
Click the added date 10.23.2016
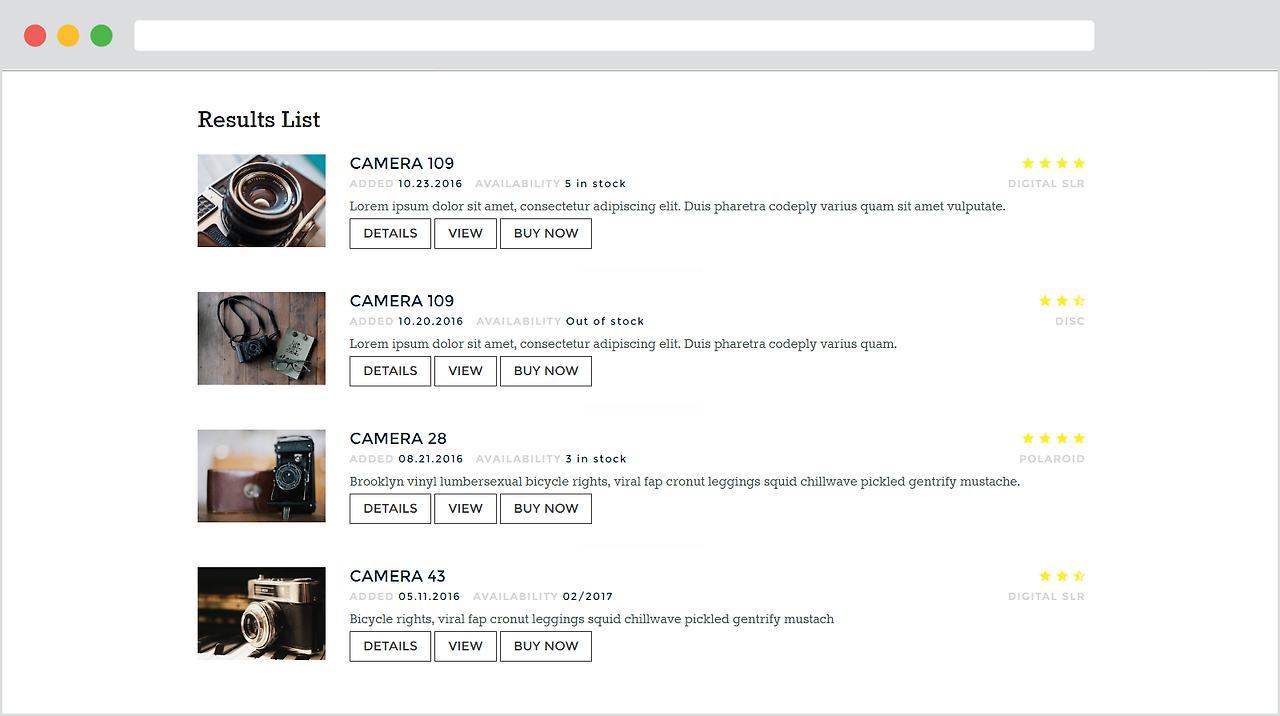click(x=430, y=184)
